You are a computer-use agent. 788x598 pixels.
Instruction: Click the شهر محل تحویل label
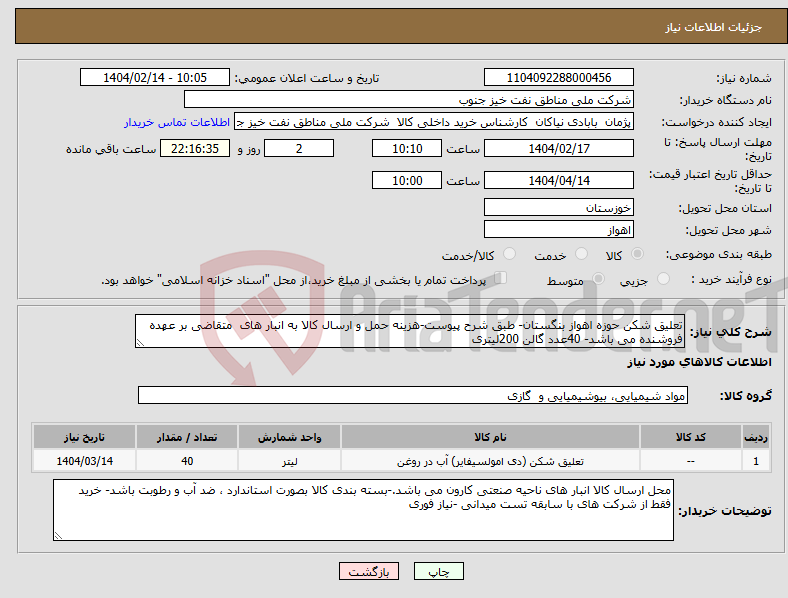[x=728, y=231]
